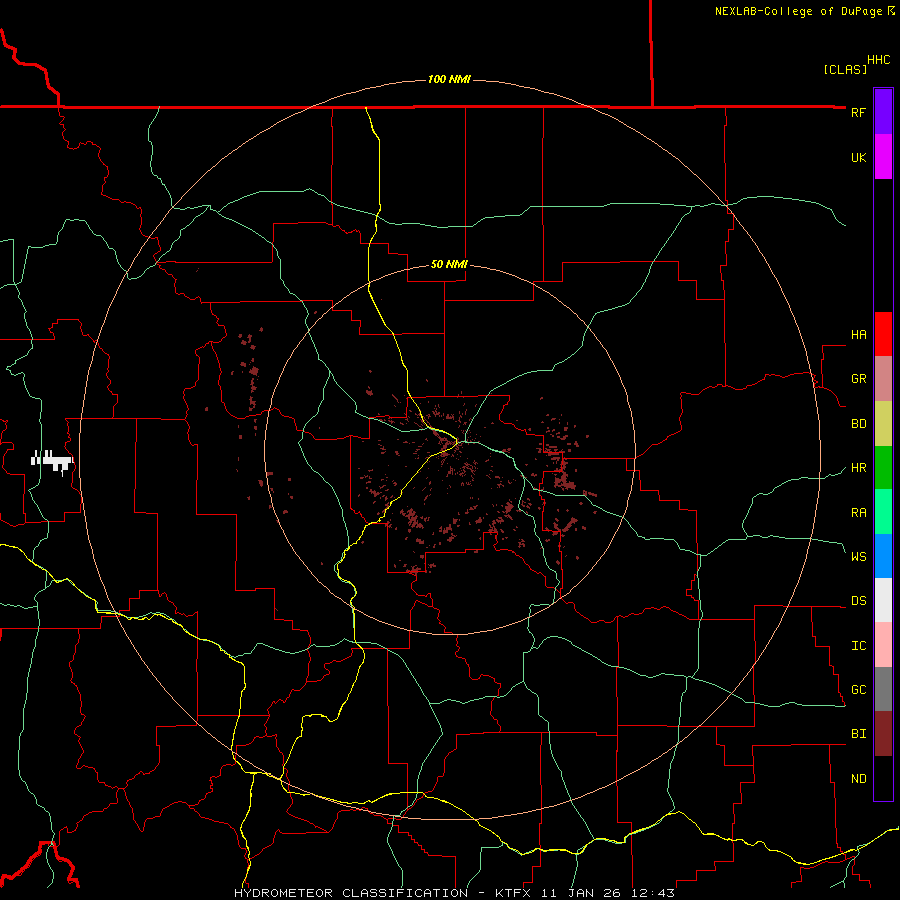Click the 50 NMI range ring label
The image size is (900, 900).
pos(449,265)
